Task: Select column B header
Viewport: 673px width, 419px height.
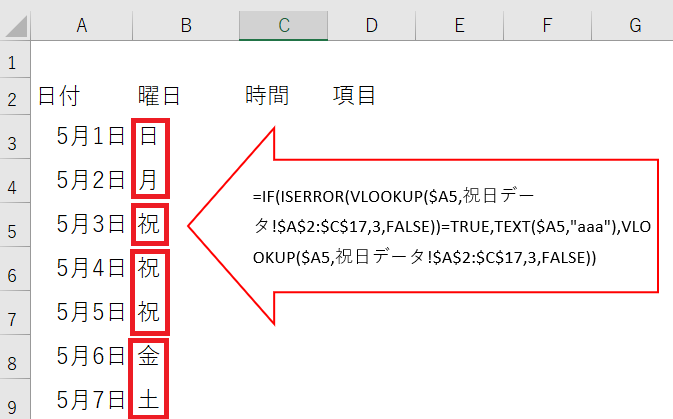Action: pos(186,25)
